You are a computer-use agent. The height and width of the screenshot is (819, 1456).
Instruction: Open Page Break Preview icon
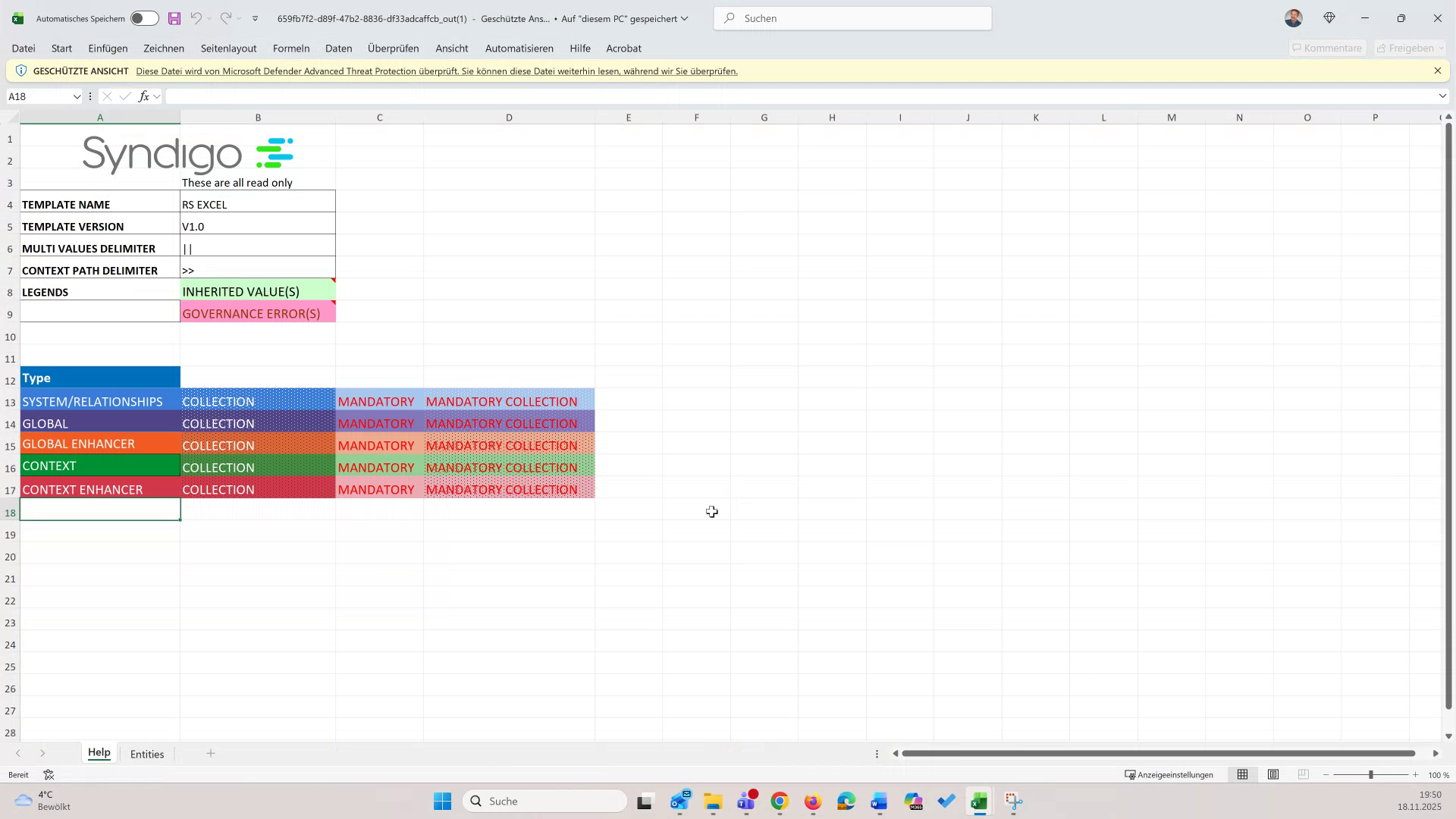pos(1303,774)
